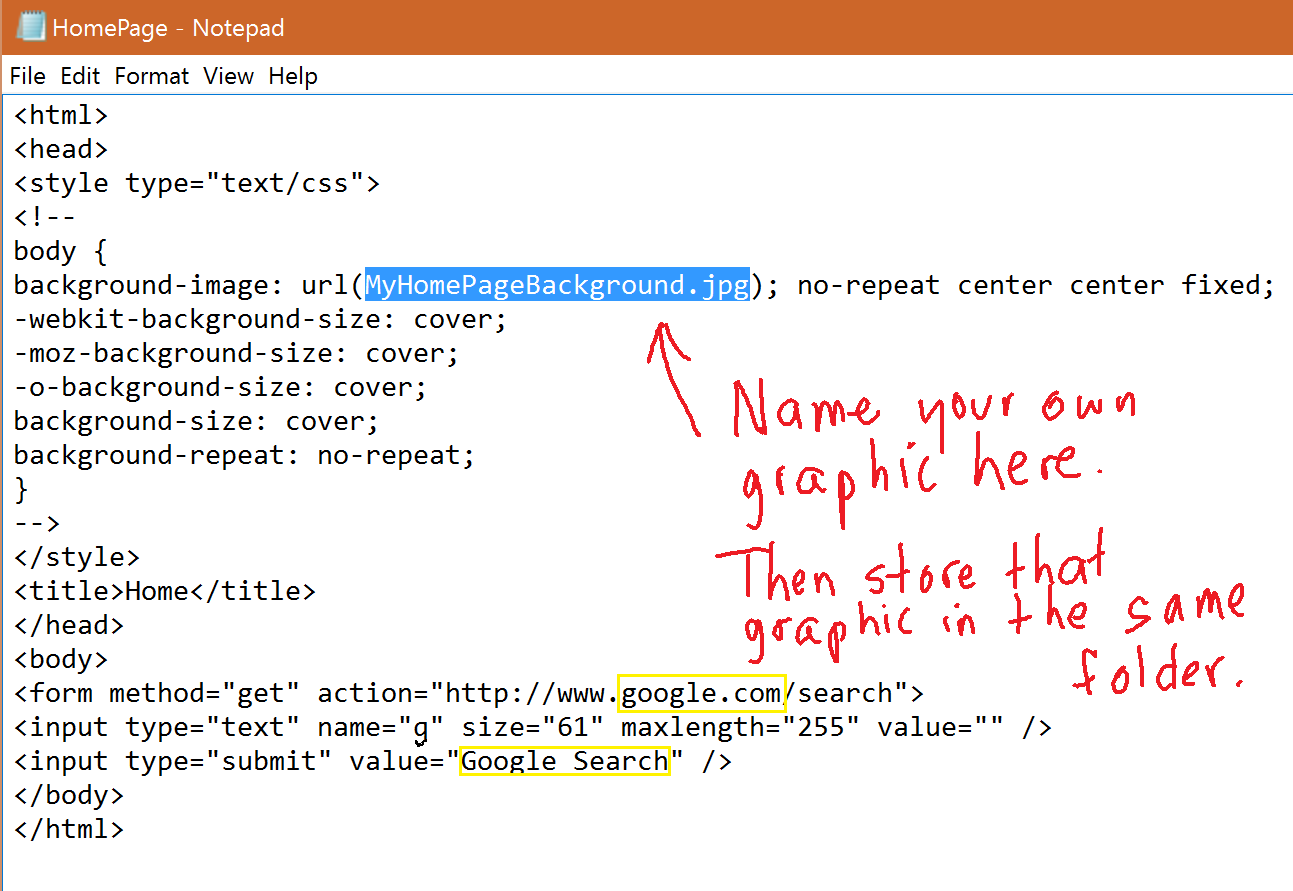Screen dimensions: 1293x891
Task: Click the <style type="text/css"> line
Action: click(197, 184)
